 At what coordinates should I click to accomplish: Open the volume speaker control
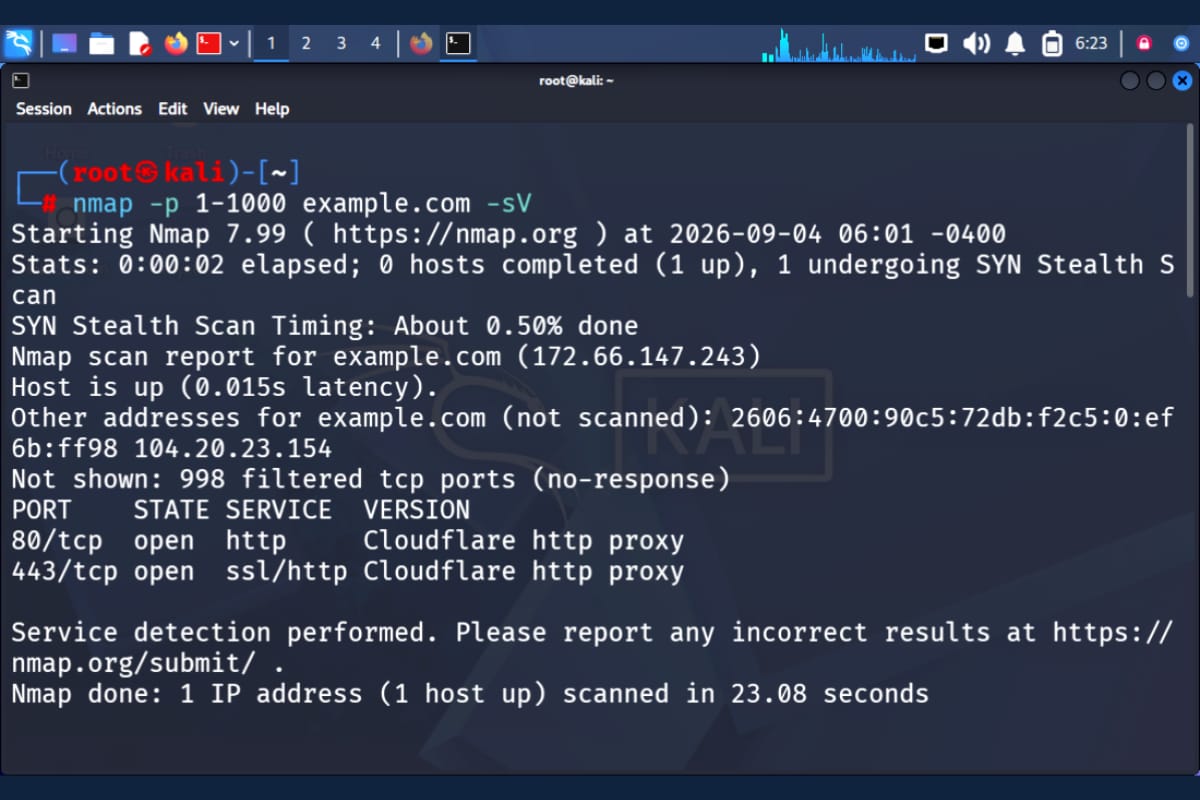pos(976,43)
